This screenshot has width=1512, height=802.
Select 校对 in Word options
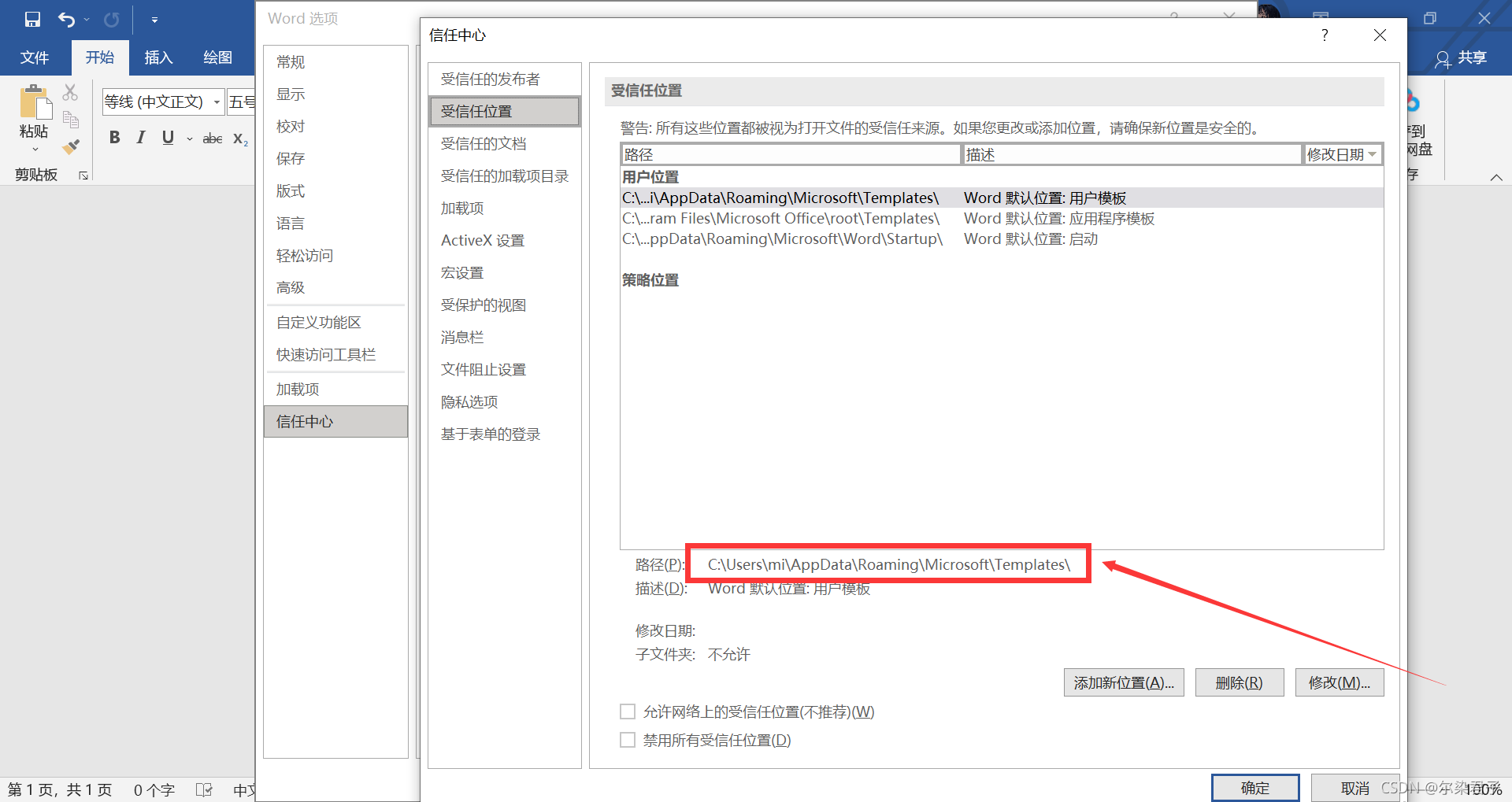click(x=335, y=127)
